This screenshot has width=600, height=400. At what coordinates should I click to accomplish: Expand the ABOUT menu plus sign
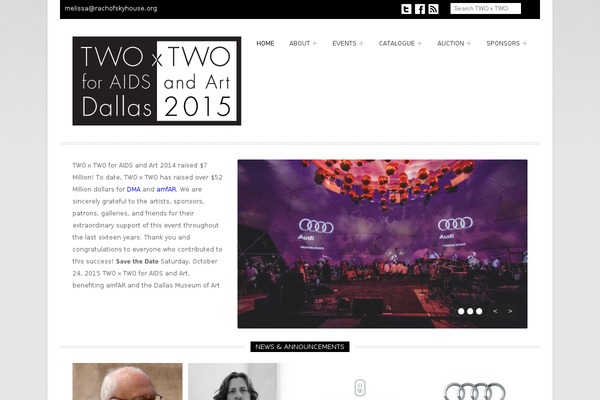coord(315,43)
